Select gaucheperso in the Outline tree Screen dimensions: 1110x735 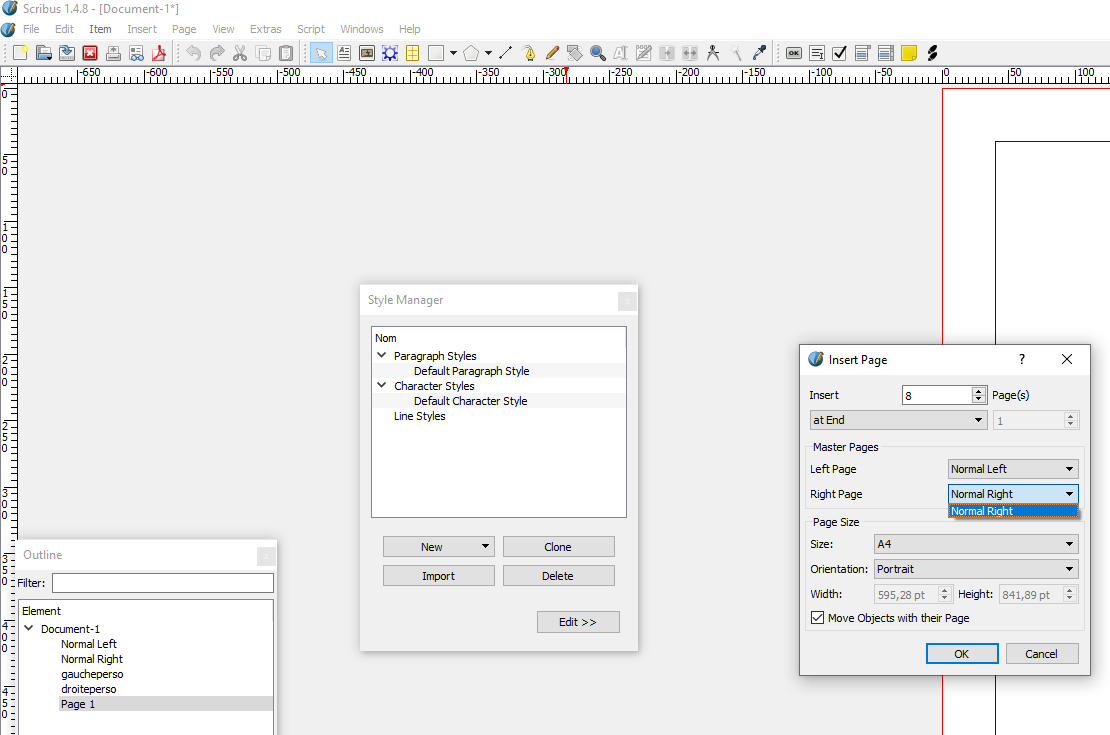click(92, 674)
